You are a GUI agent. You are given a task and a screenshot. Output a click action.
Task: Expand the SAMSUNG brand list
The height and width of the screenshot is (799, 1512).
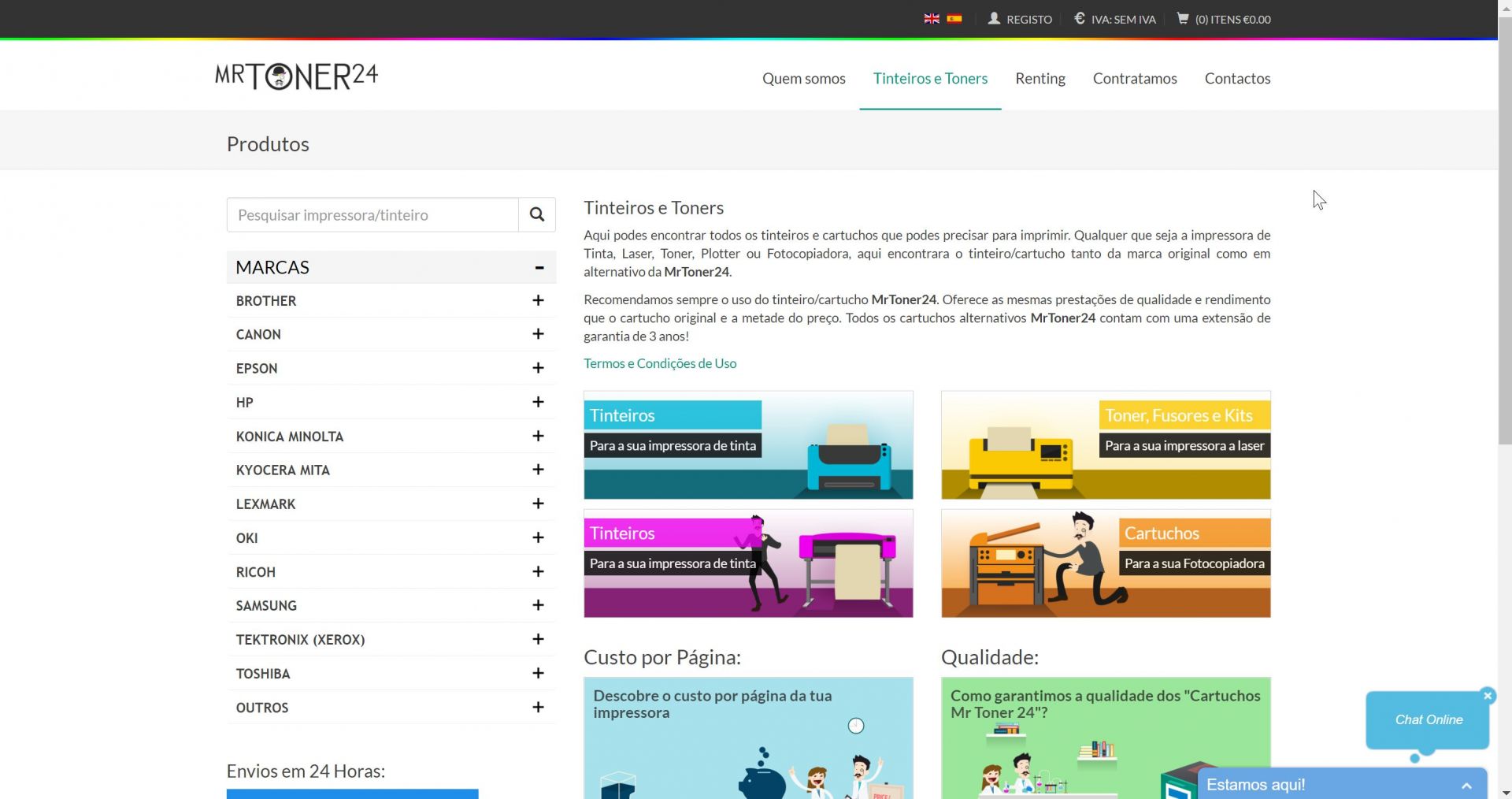[x=538, y=605]
